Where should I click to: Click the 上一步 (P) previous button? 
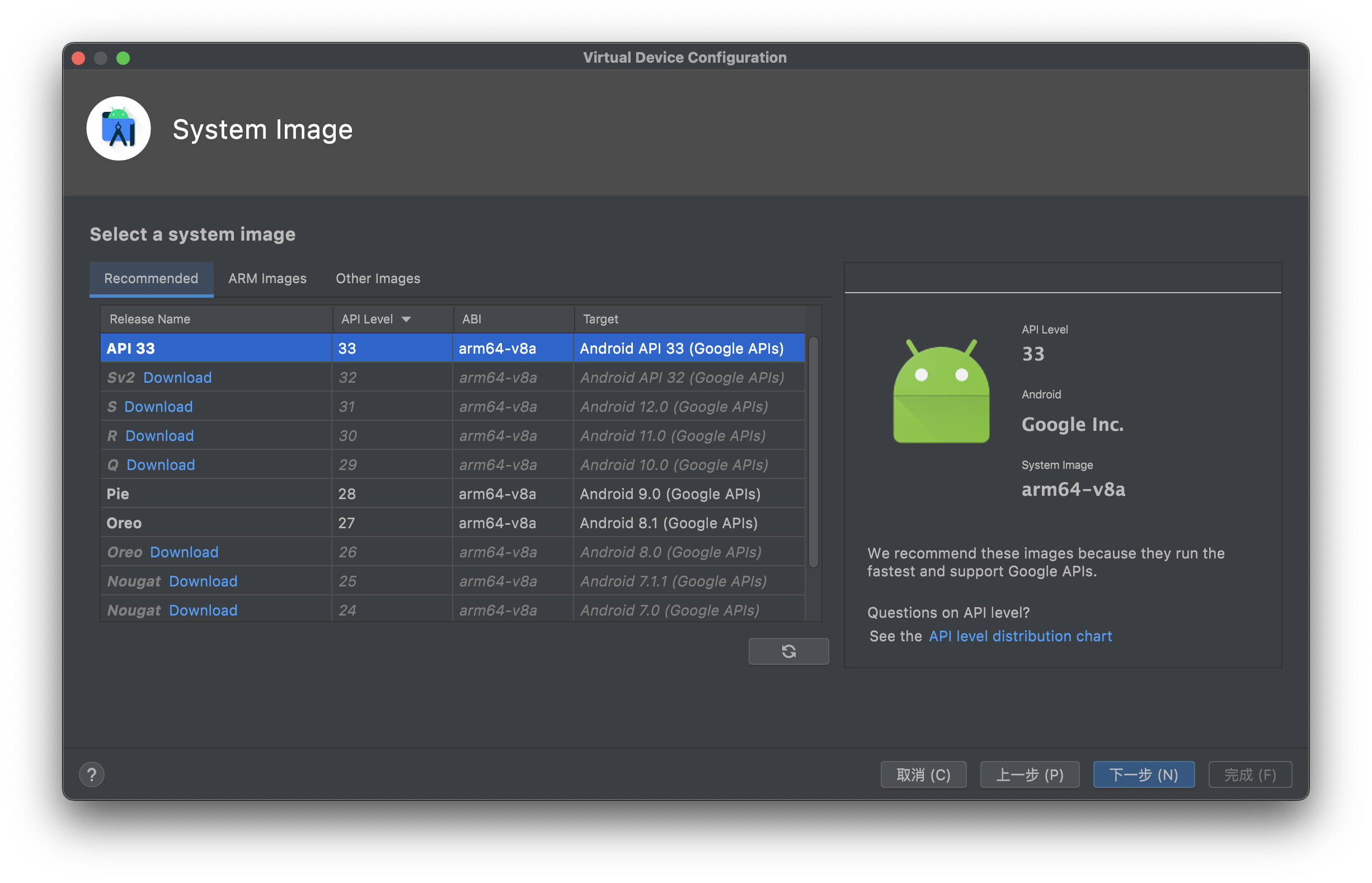(x=1029, y=774)
